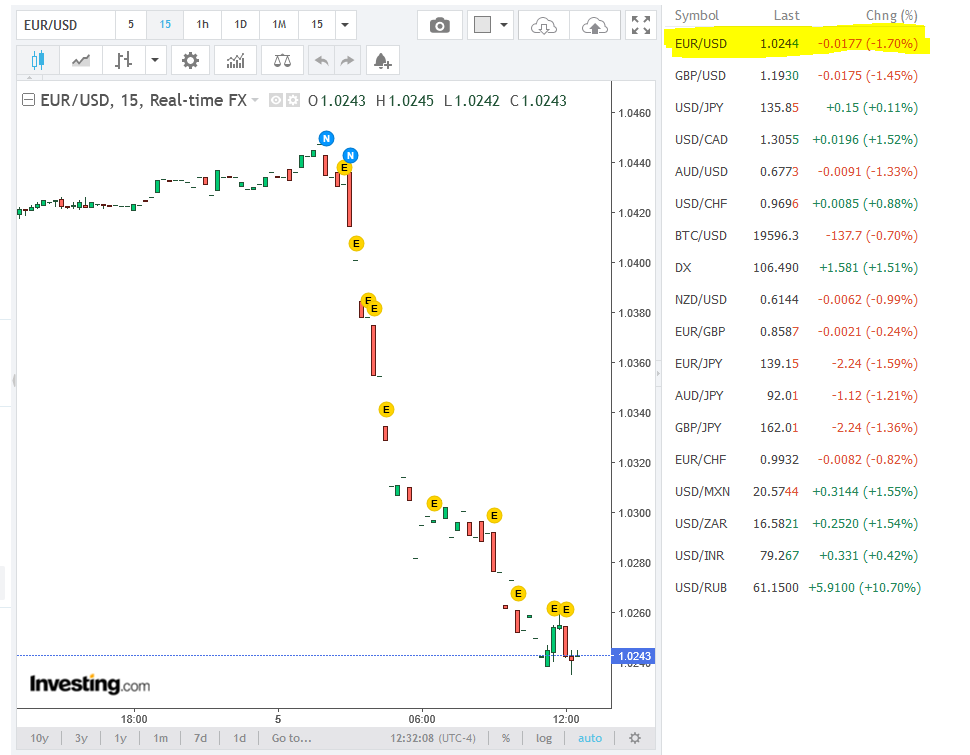
Task: Open the legend title dropdown arrow
Action: point(255,100)
